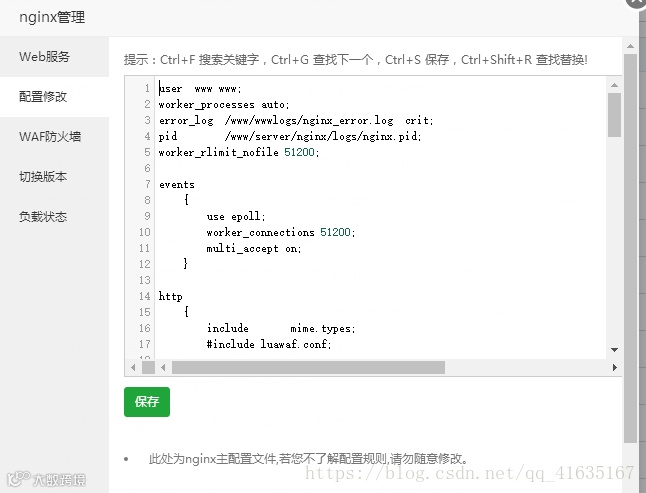Image resolution: width=646 pixels, height=493 pixels.
Task: Click the error_log path line
Action: [x=296, y=121]
